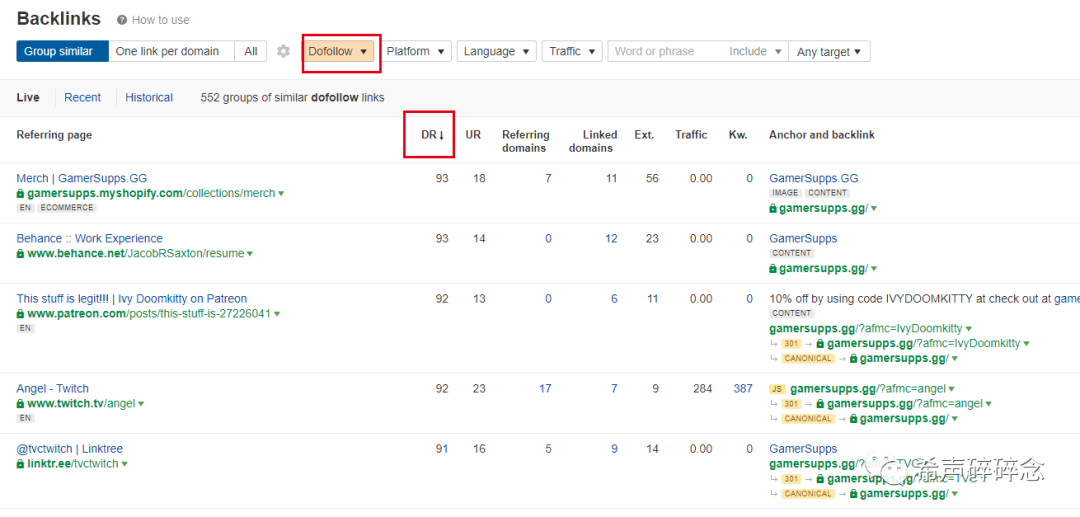This screenshot has width=1080, height=517.
Task: Open referring domains count 5 for Linktree row
Action: click(x=548, y=449)
